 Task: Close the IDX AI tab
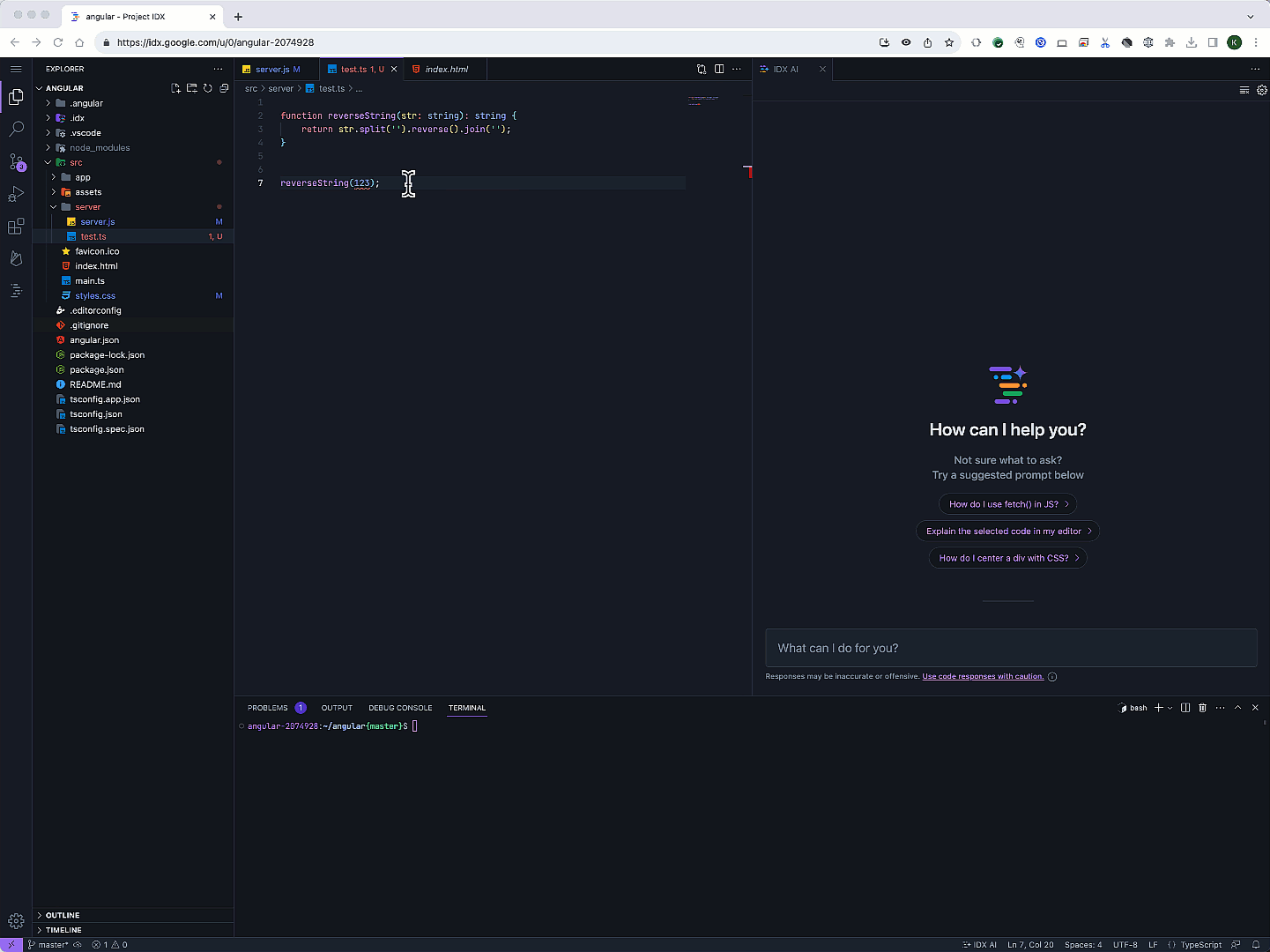[822, 69]
